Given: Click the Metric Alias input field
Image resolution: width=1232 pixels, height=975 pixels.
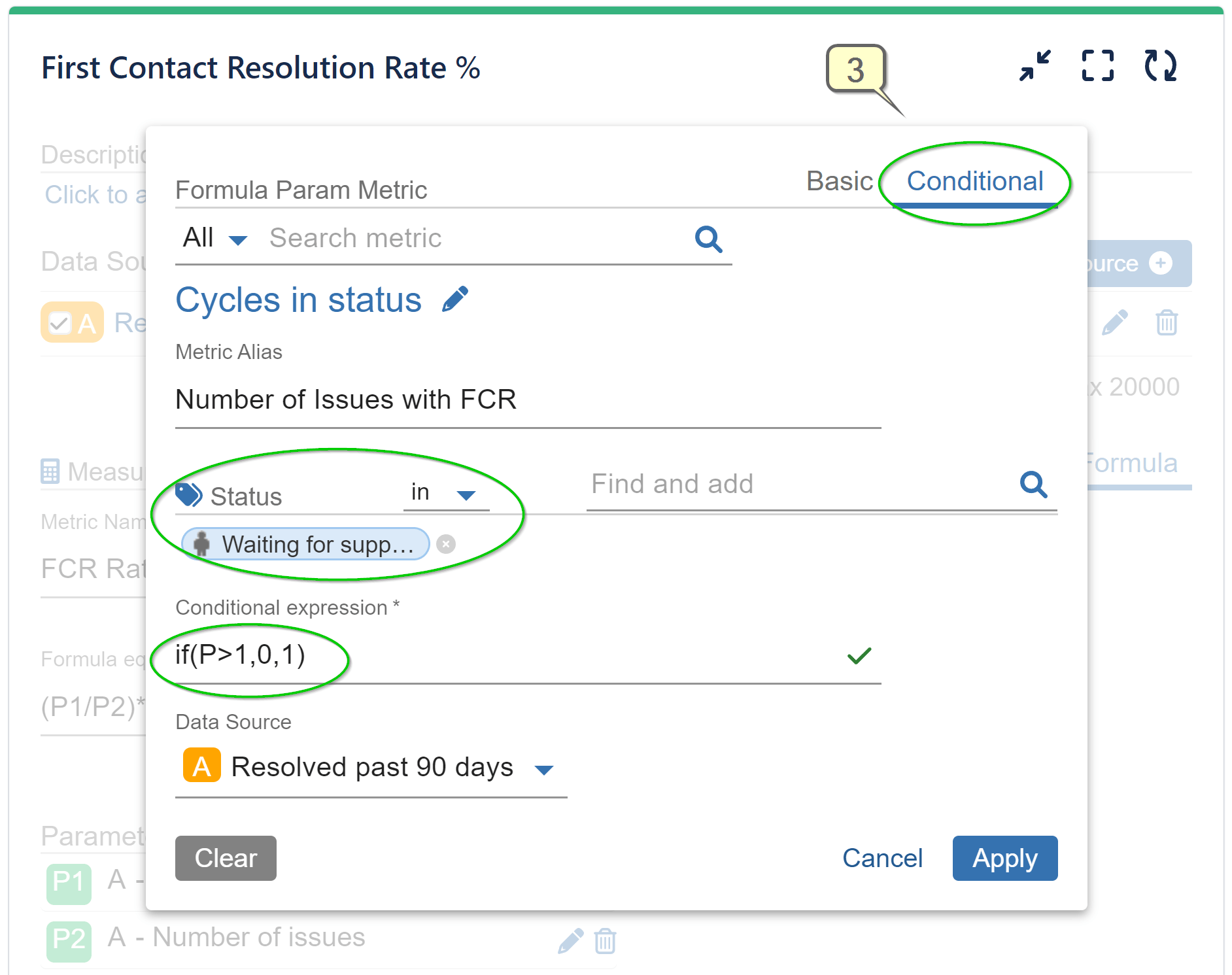Looking at the screenshot, I should (523, 400).
